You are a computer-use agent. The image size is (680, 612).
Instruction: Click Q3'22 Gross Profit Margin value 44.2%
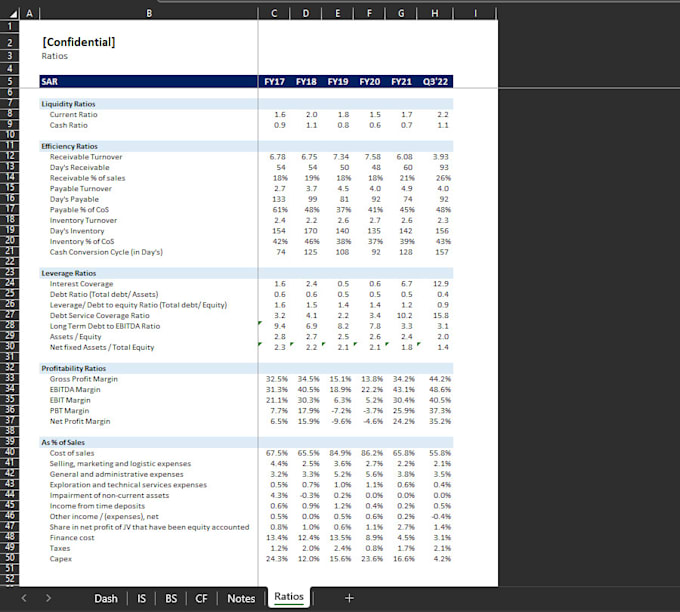(x=440, y=379)
